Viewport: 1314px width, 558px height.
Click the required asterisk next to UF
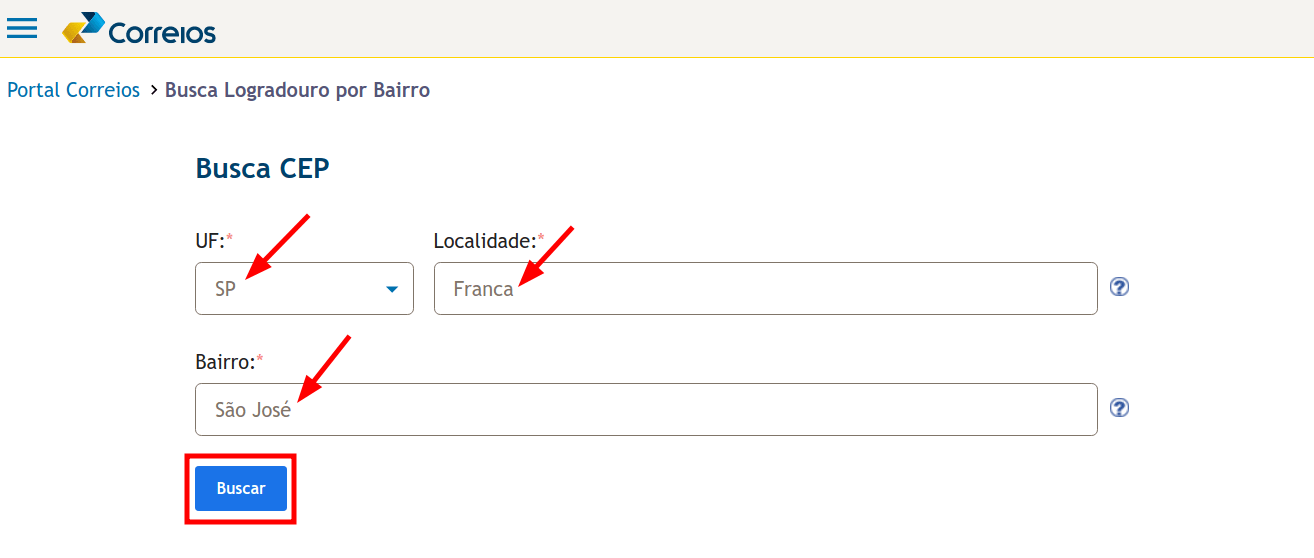tap(229, 238)
